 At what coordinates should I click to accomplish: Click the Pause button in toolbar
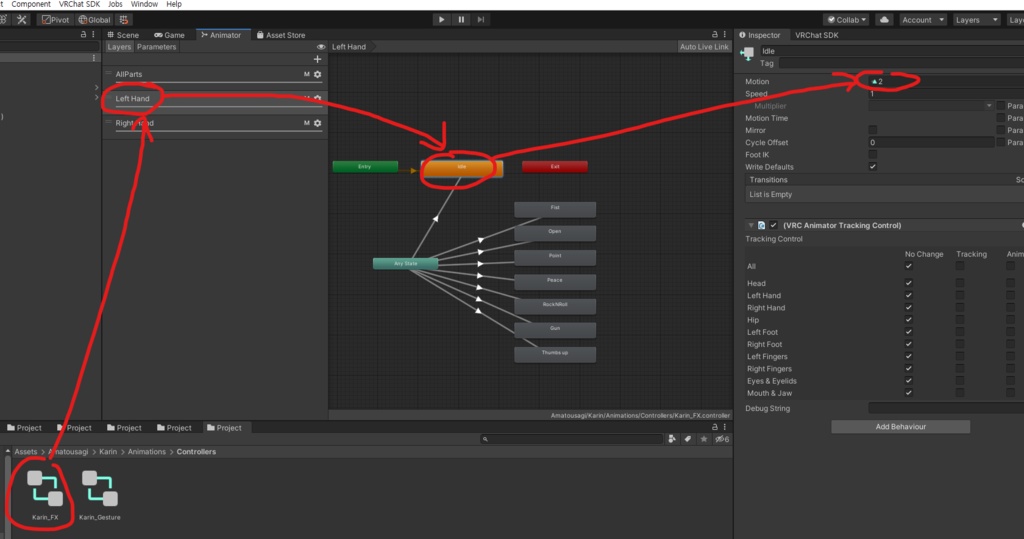[461, 20]
